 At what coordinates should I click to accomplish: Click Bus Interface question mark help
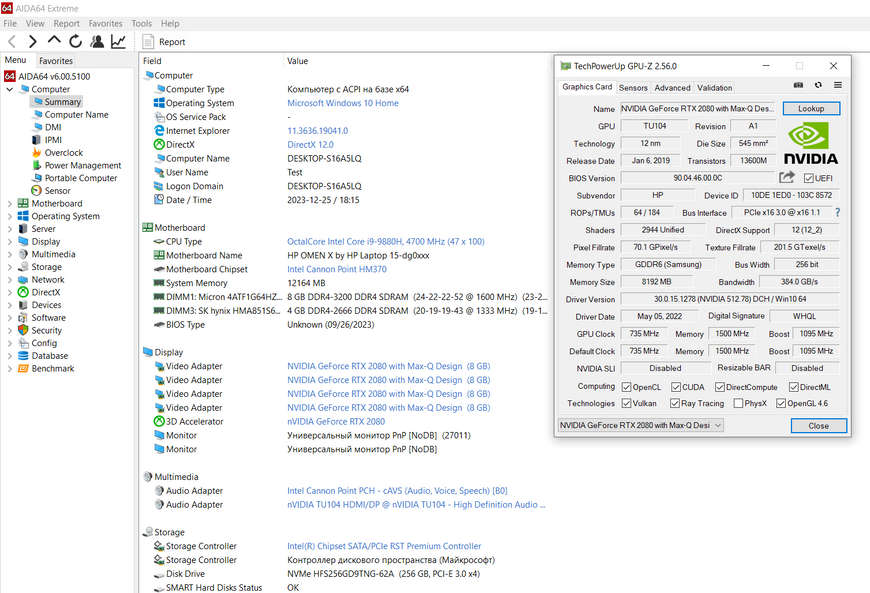click(837, 212)
